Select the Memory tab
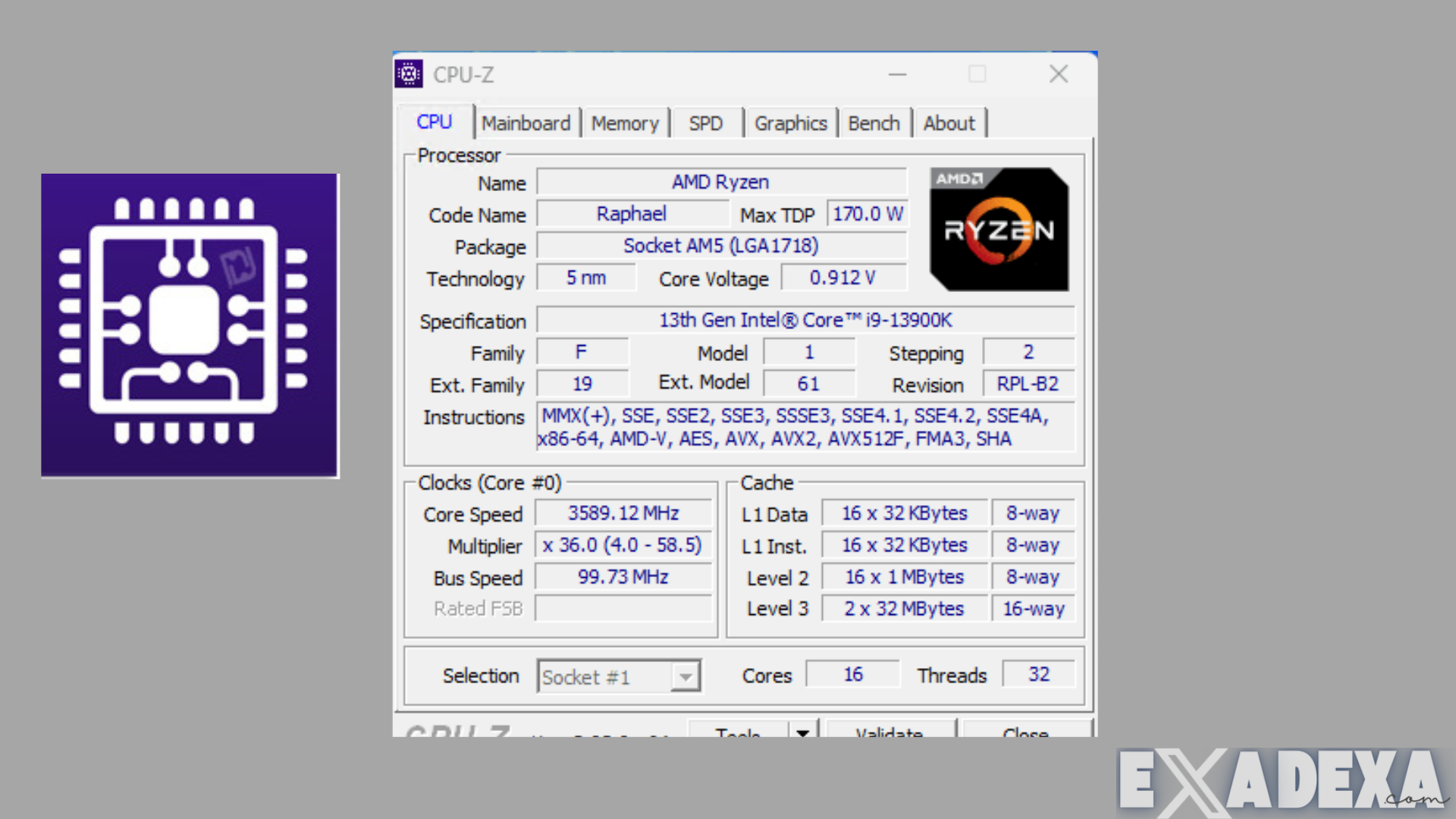The image size is (1456, 819). point(626,123)
